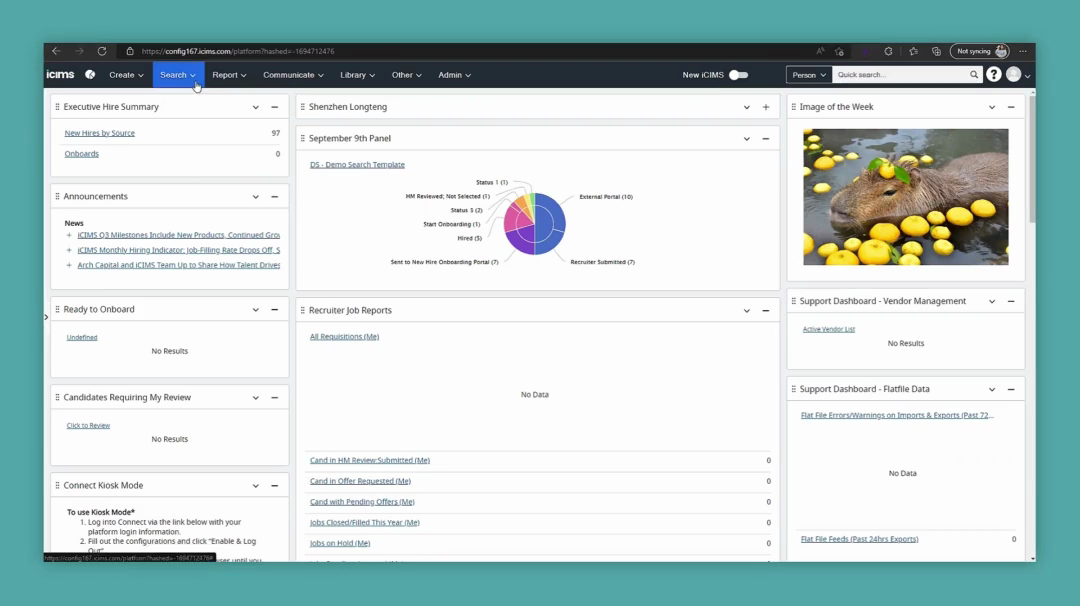The height and width of the screenshot is (606, 1080).
Task: Minimize Support Dashboard Vendor Management panel
Action: (1011, 301)
